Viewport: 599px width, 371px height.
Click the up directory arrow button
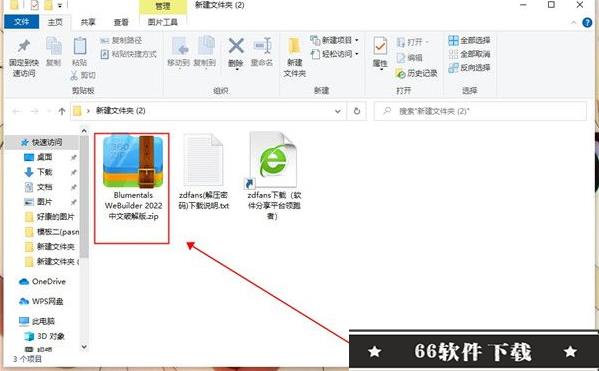point(62,111)
